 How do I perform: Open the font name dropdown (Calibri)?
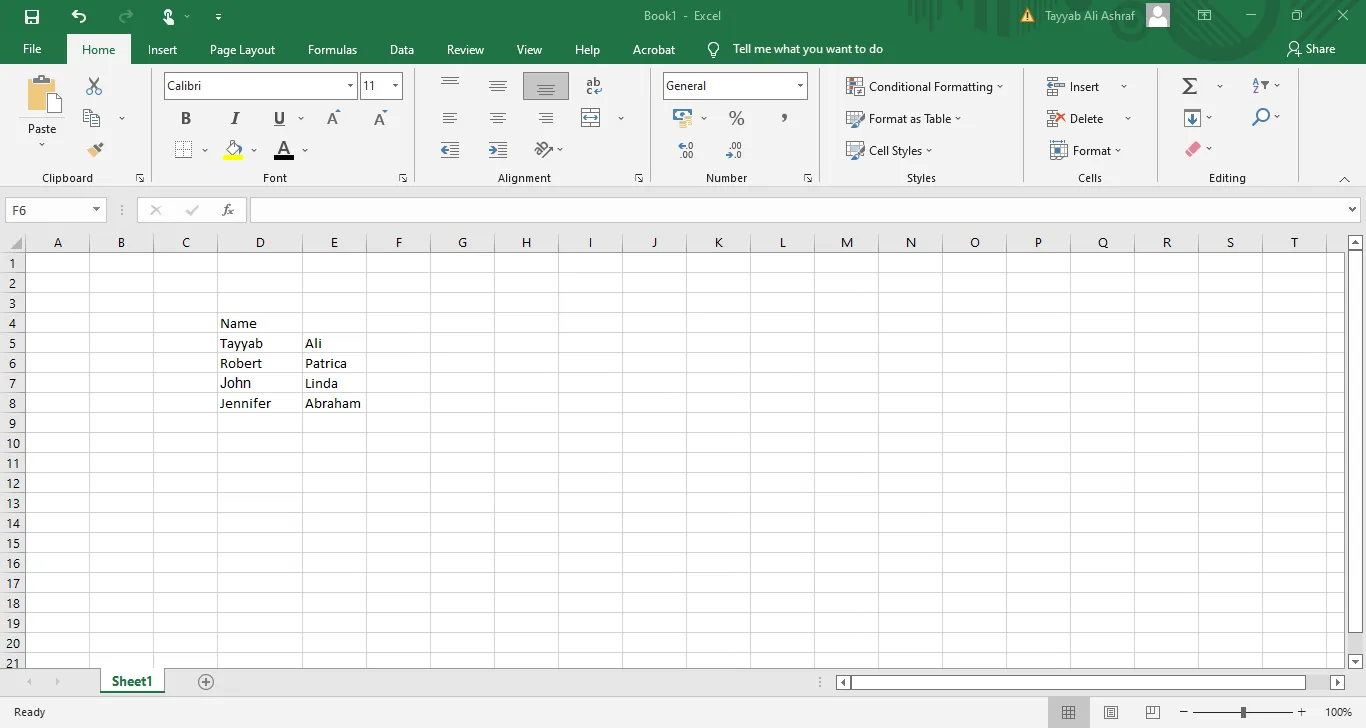pyautogui.click(x=350, y=86)
